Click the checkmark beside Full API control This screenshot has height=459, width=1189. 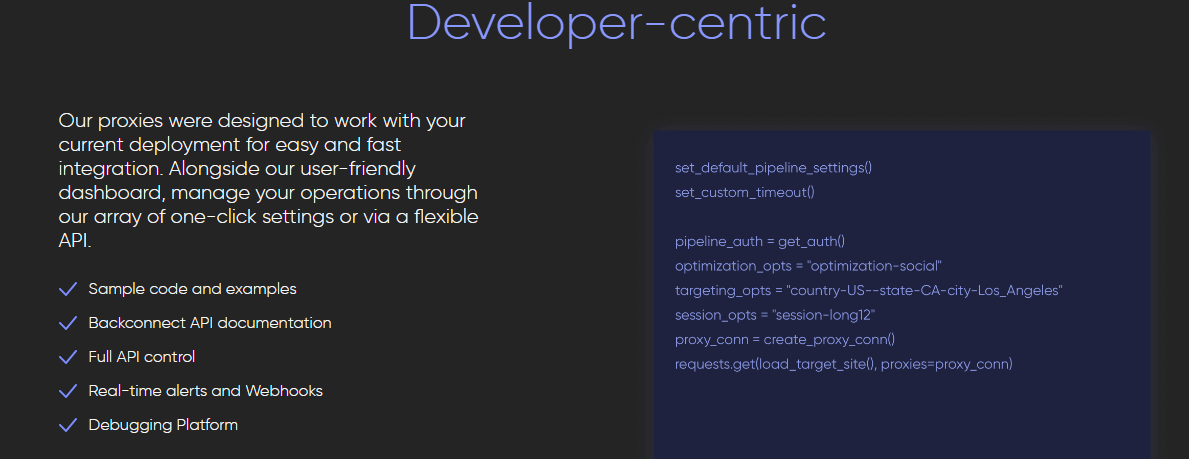[68, 357]
